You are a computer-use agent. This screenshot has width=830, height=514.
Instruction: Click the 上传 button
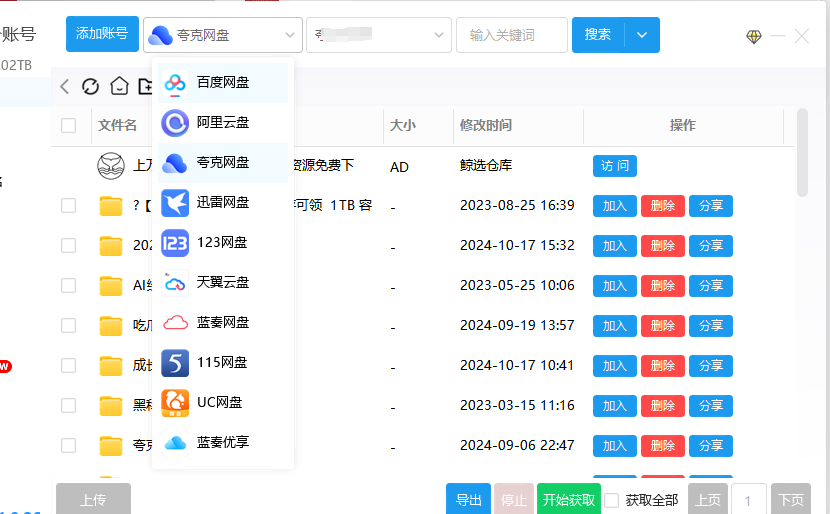click(x=93, y=499)
